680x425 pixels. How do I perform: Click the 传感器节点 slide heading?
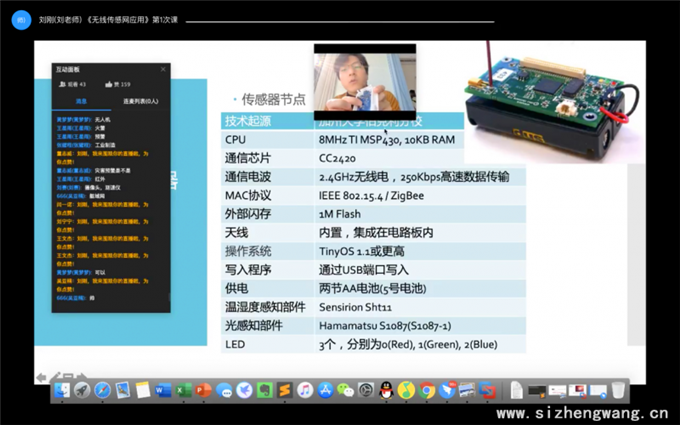(273, 99)
